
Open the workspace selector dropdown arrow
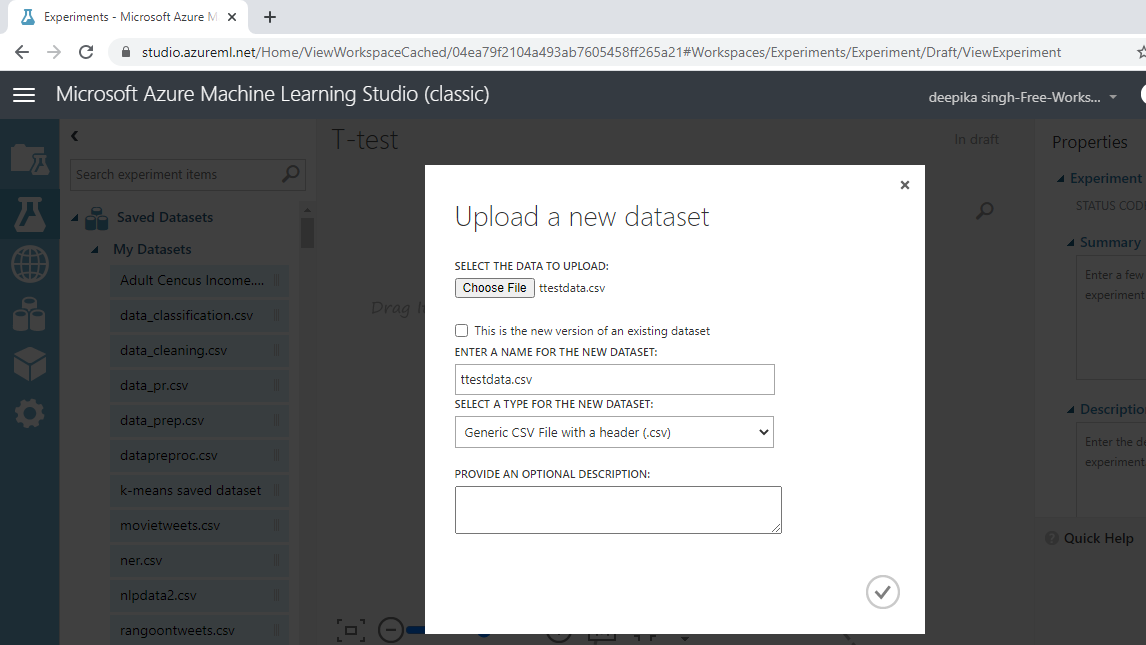pos(1113,97)
